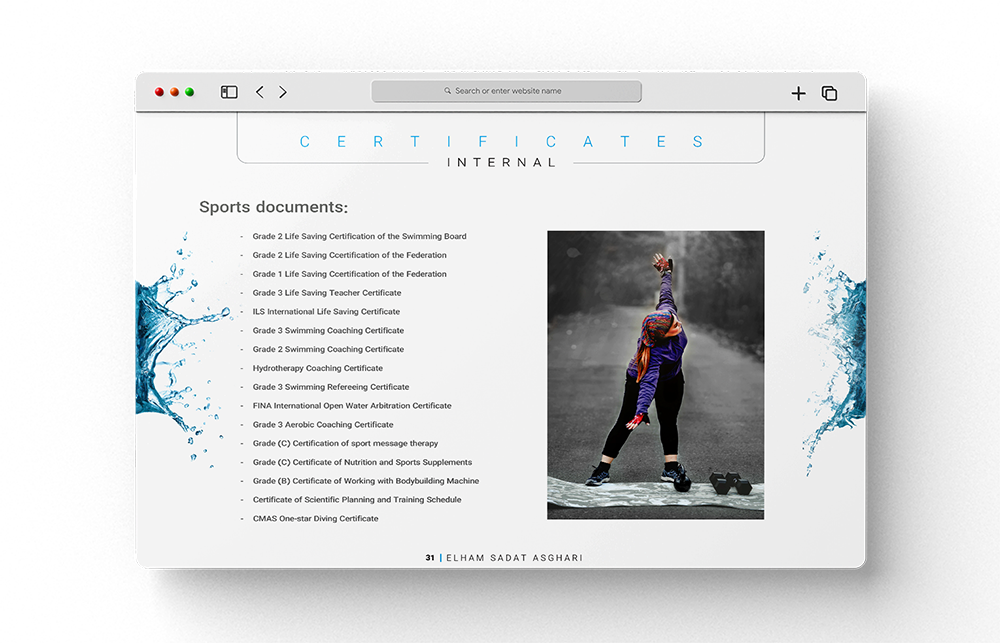Click CMAS One-star Diving Certificate

pyautogui.click(x=315, y=518)
